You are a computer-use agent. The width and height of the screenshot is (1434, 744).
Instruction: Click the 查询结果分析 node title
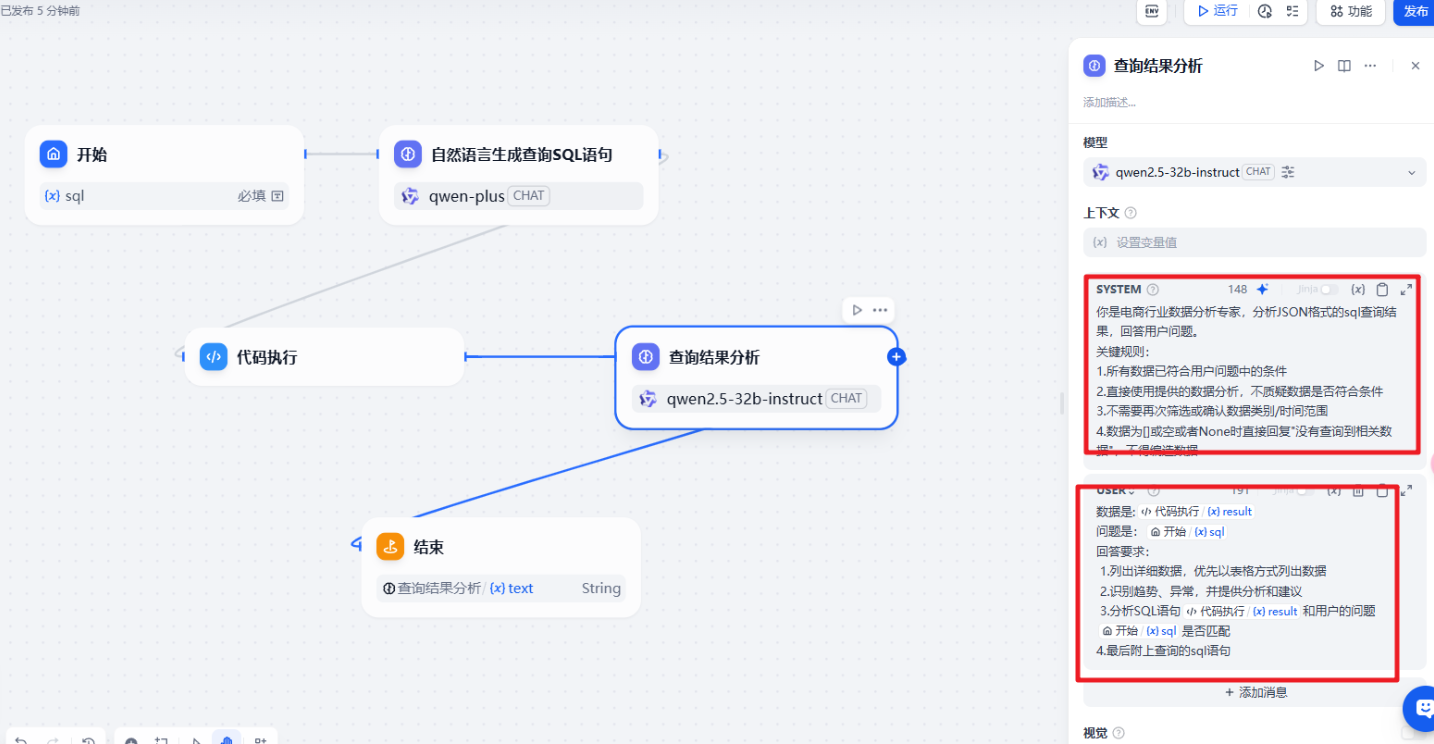coord(714,357)
